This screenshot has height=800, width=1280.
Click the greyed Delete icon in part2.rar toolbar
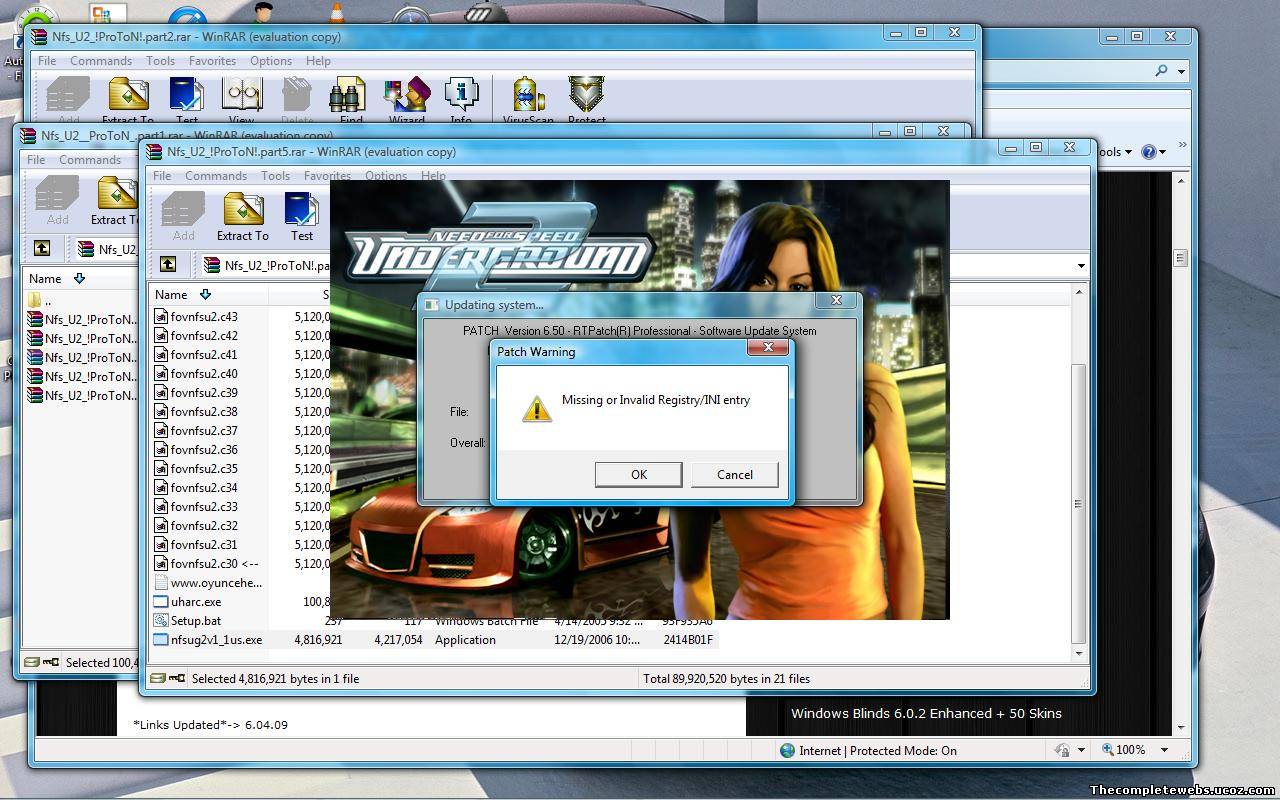pyautogui.click(x=297, y=100)
